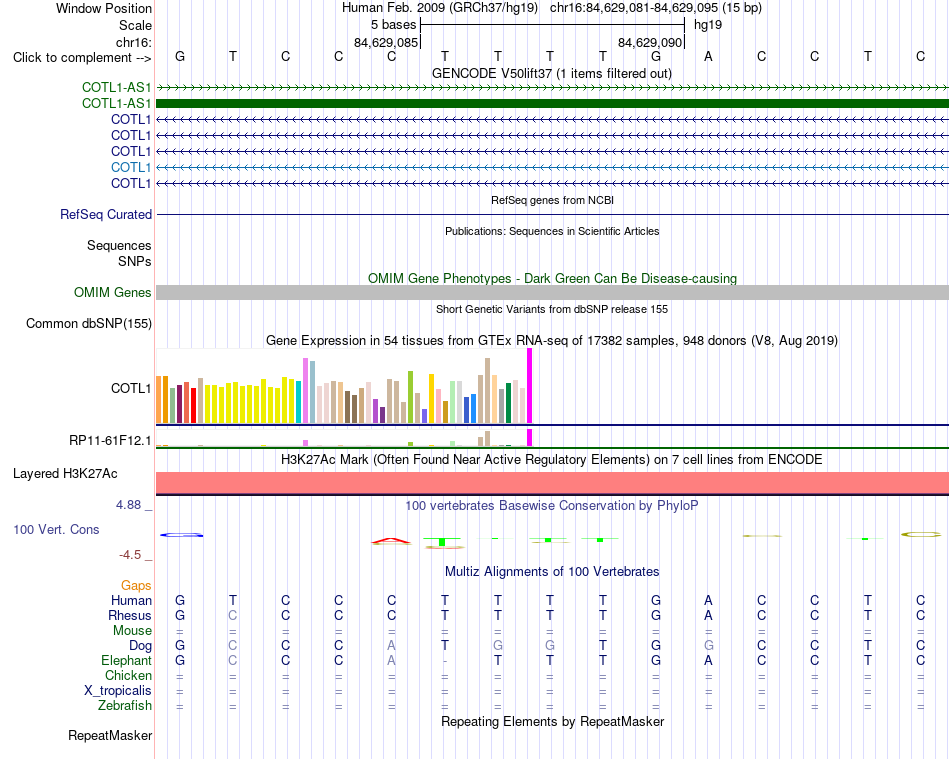Viewport: 950px width, 759px height.
Task: Click the light blue COTL1 transcript label
Action: [131, 167]
